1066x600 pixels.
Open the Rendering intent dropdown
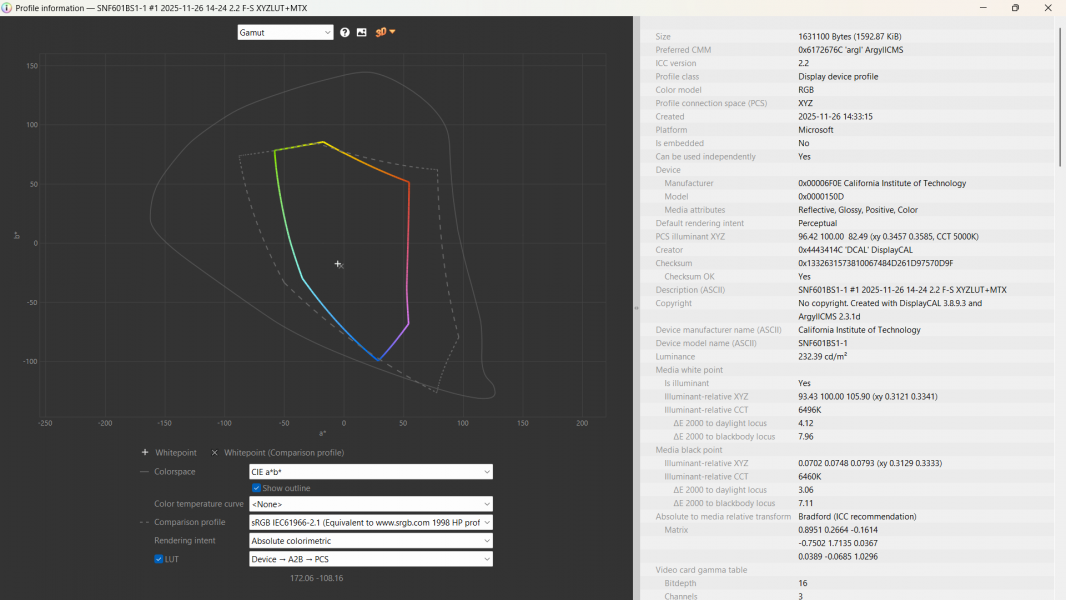pos(370,541)
